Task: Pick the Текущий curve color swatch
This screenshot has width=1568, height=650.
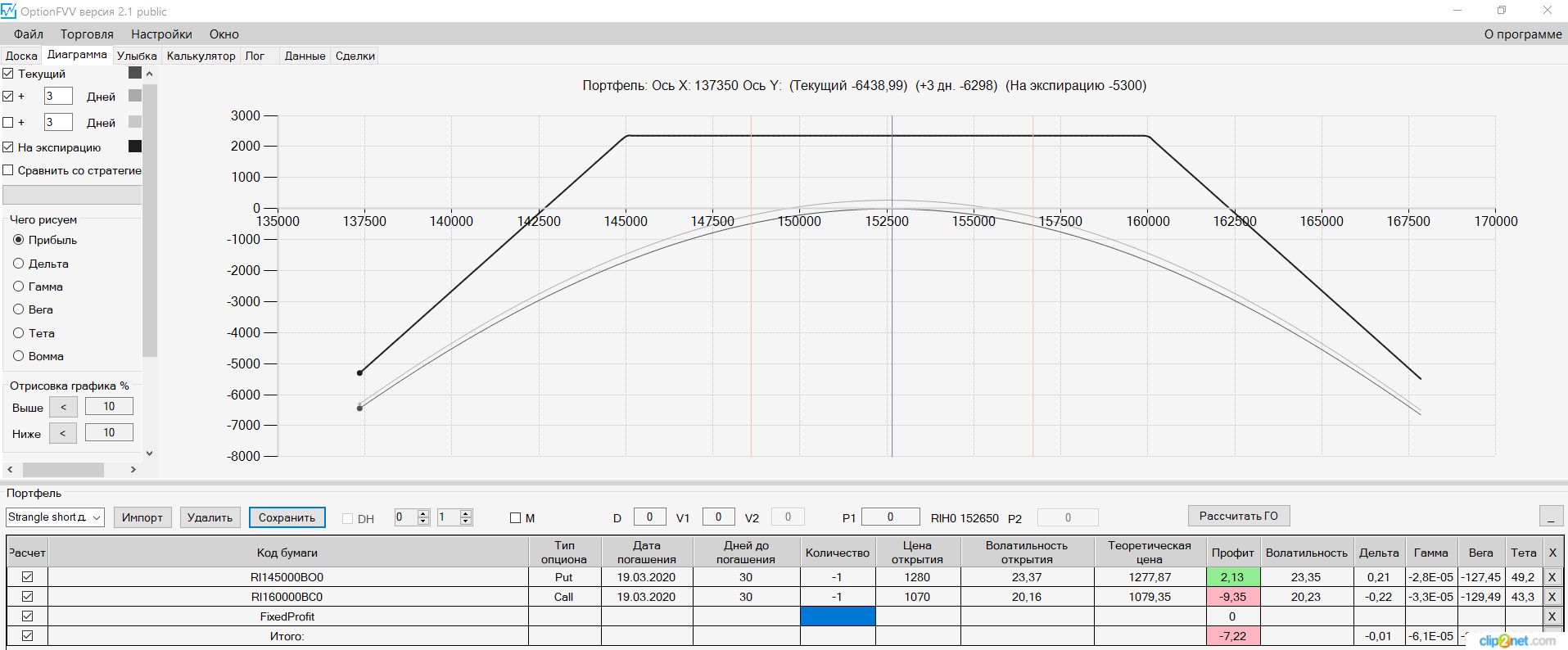Action: [x=135, y=73]
